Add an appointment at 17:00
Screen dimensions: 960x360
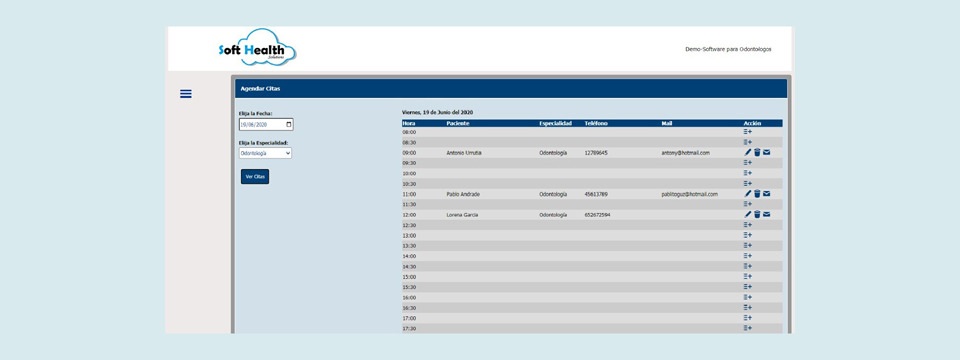[x=748, y=318]
